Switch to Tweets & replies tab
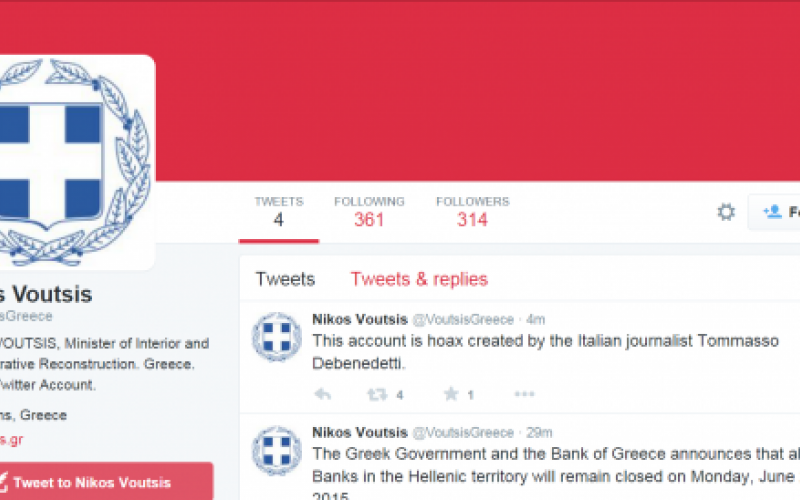The width and height of the screenshot is (800, 500). click(419, 279)
